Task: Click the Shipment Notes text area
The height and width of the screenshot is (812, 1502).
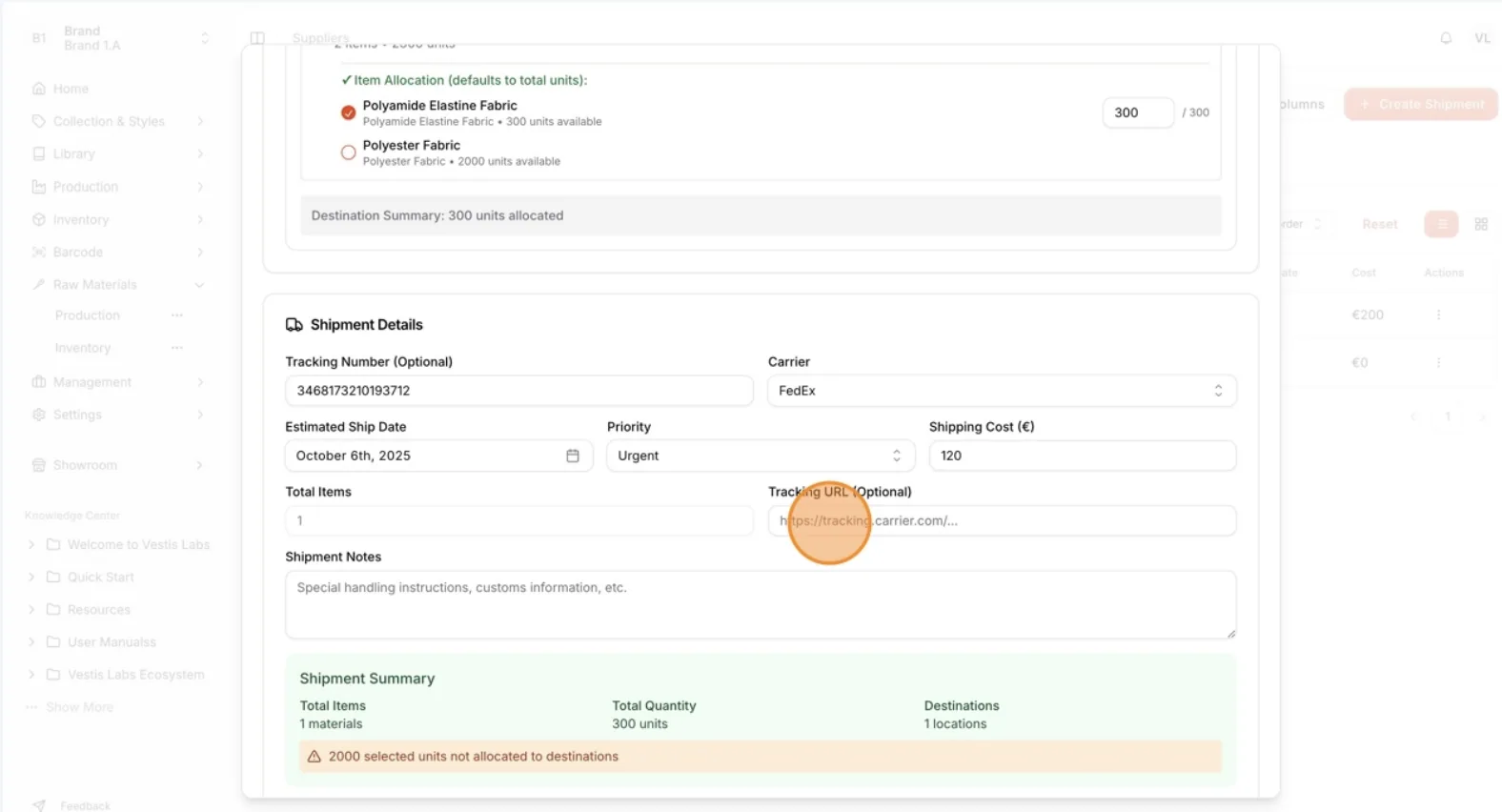Action: coord(761,604)
